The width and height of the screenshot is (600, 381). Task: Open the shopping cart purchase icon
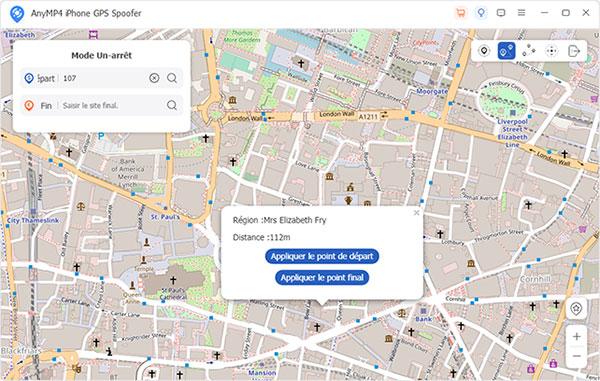pyautogui.click(x=461, y=13)
